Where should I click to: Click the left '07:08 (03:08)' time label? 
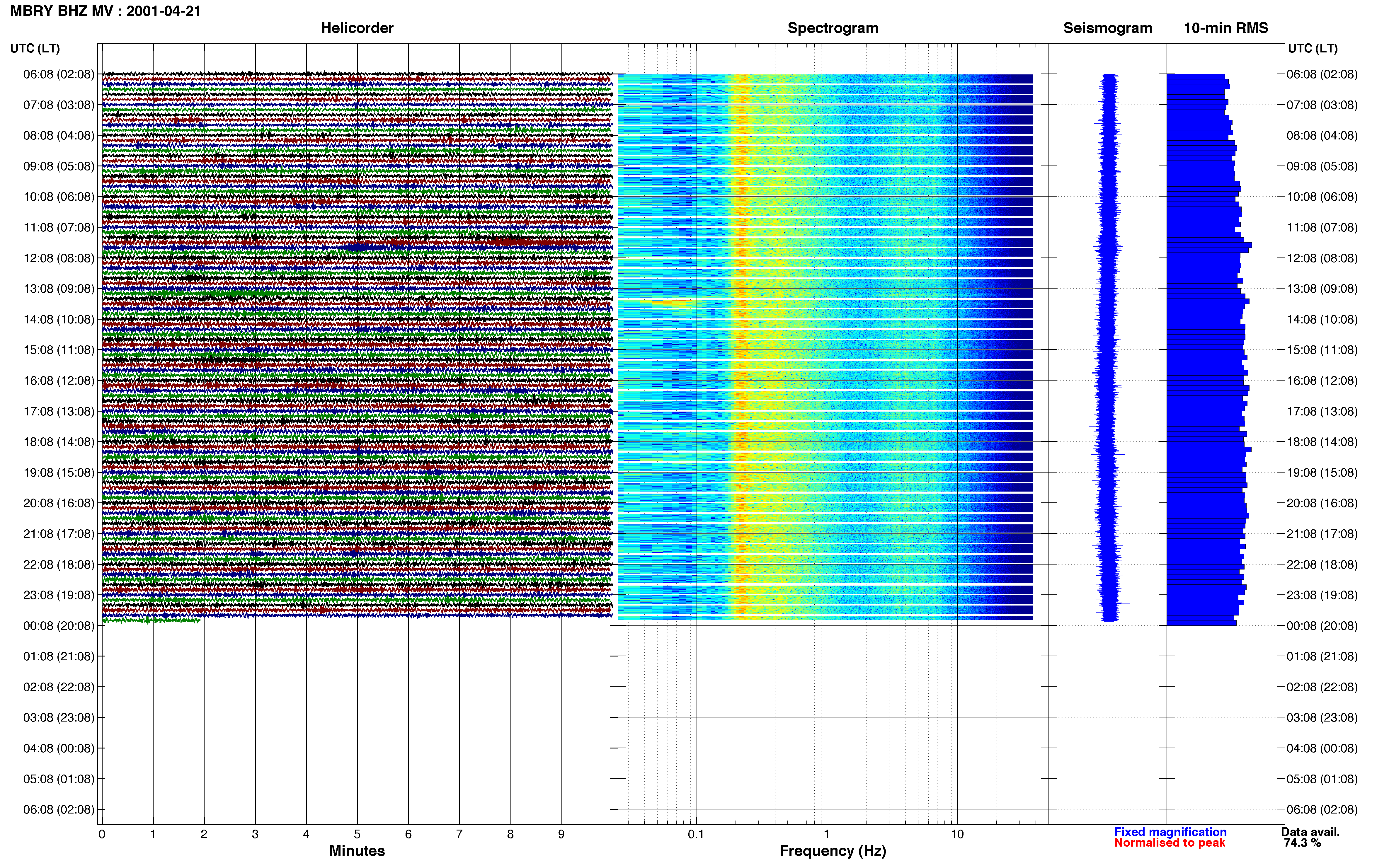point(59,105)
